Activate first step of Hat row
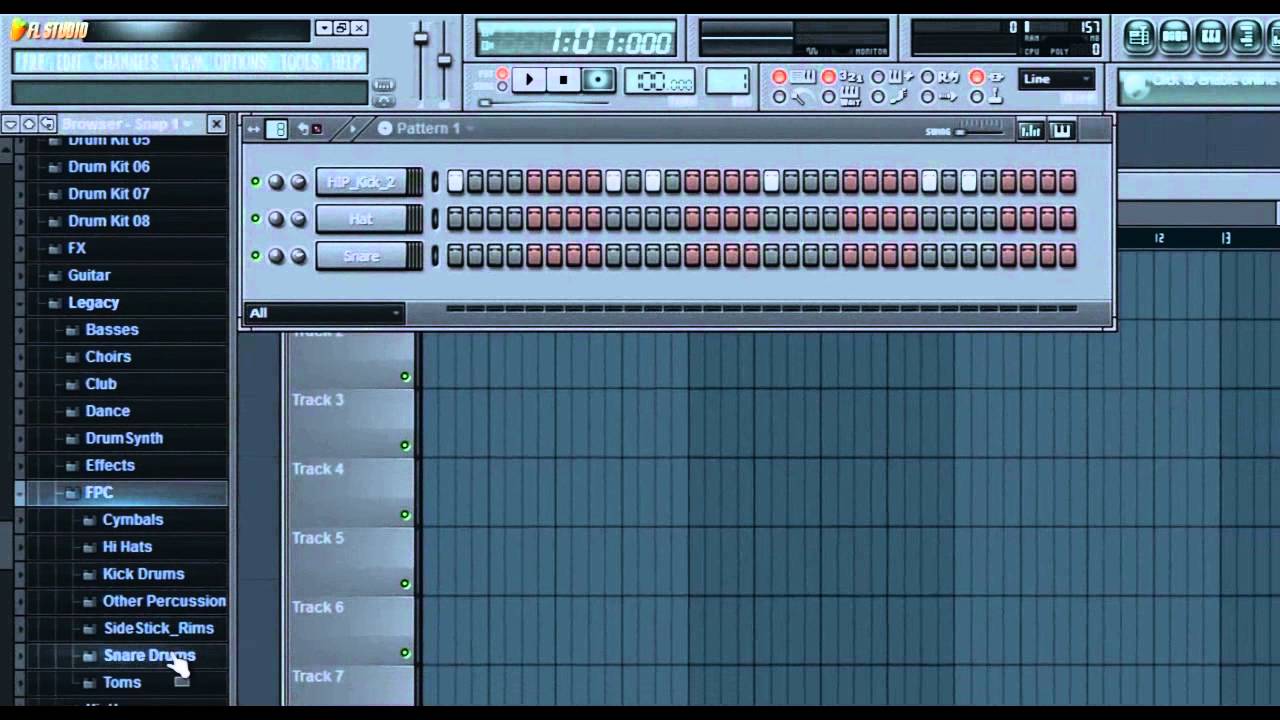 [455, 219]
